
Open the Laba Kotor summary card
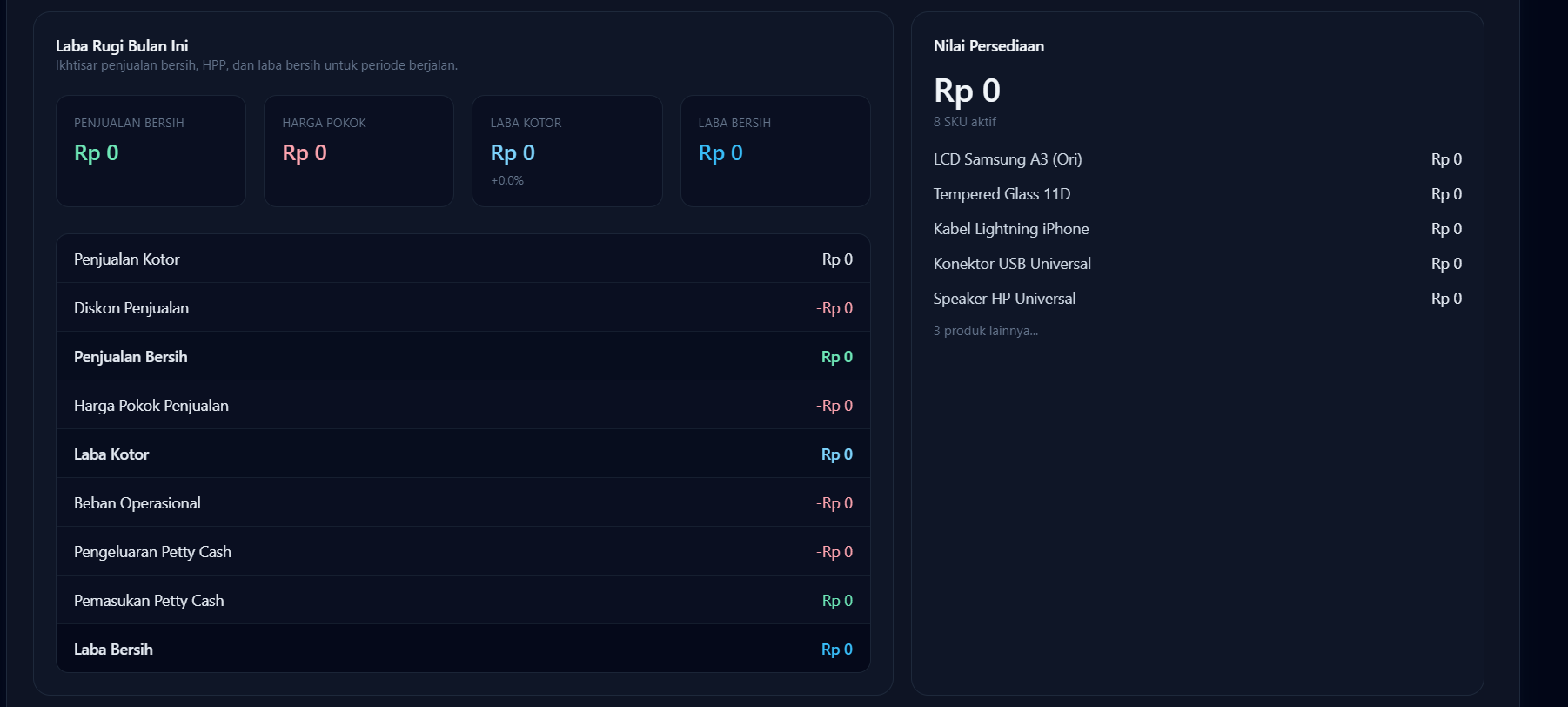(x=566, y=151)
